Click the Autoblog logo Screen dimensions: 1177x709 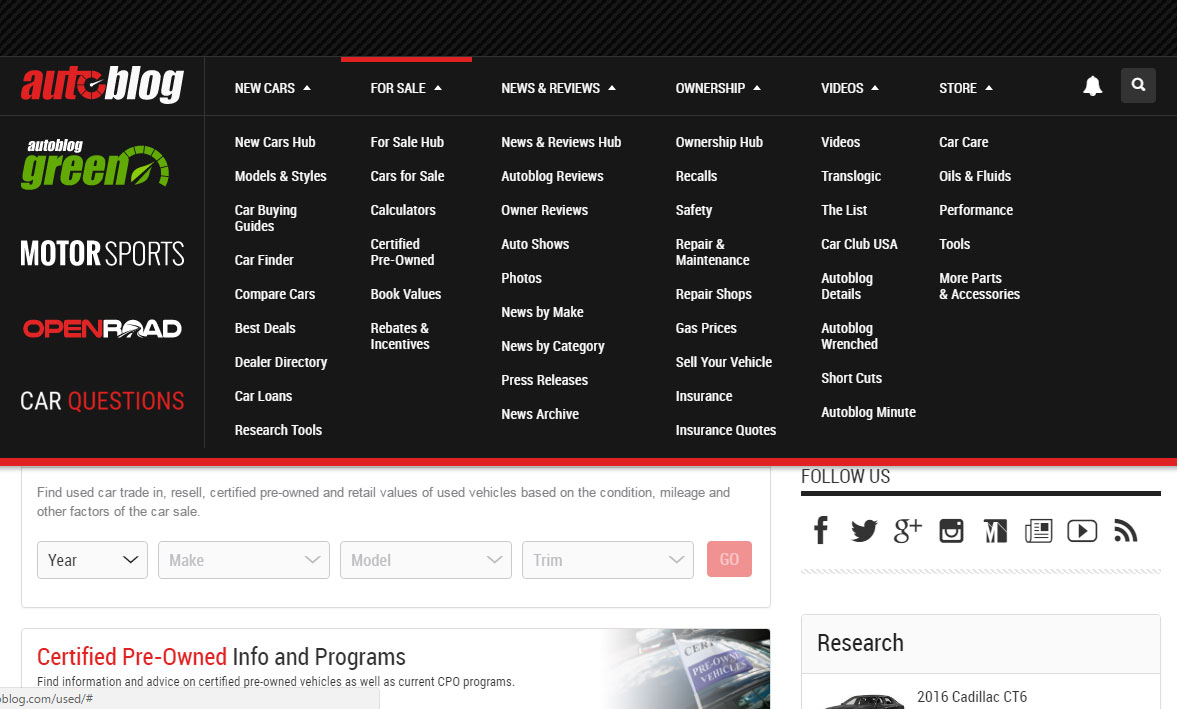102,84
